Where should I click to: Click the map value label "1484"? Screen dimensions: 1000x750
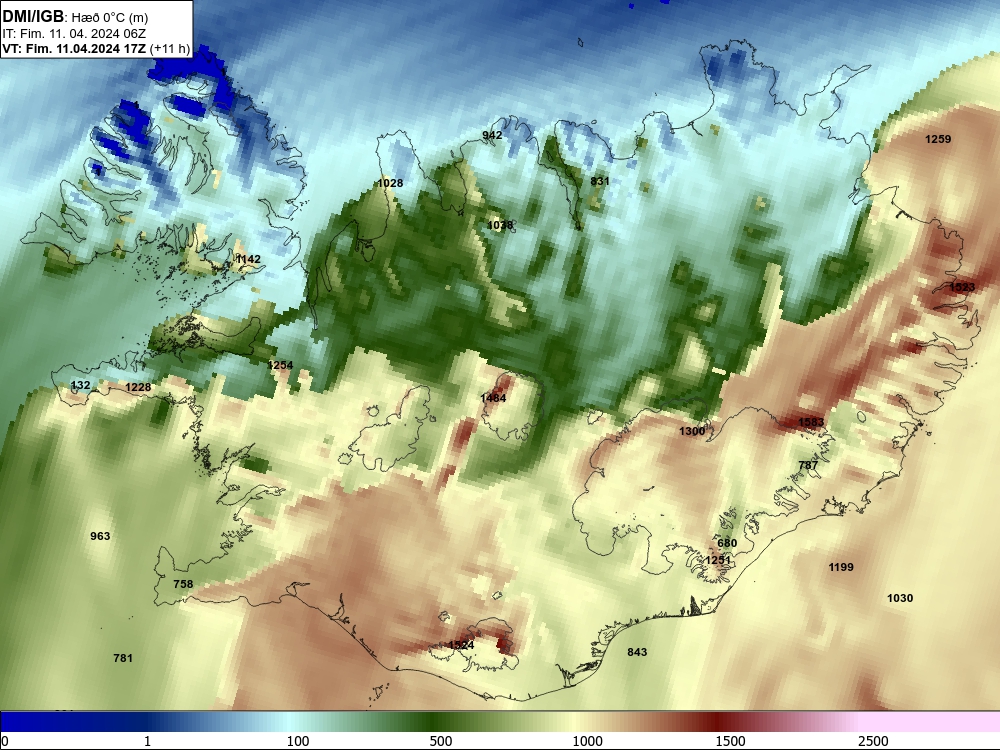pyautogui.click(x=494, y=398)
